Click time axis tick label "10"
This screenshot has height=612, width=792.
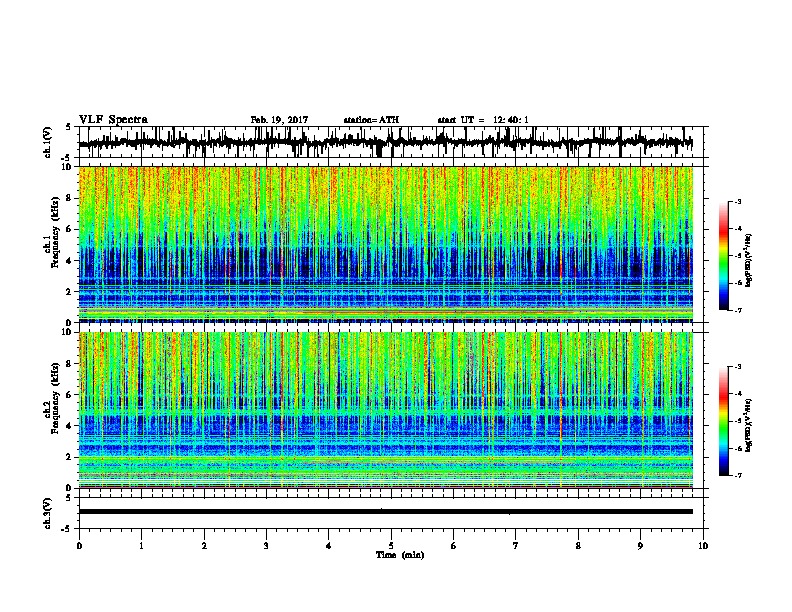coord(703,546)
